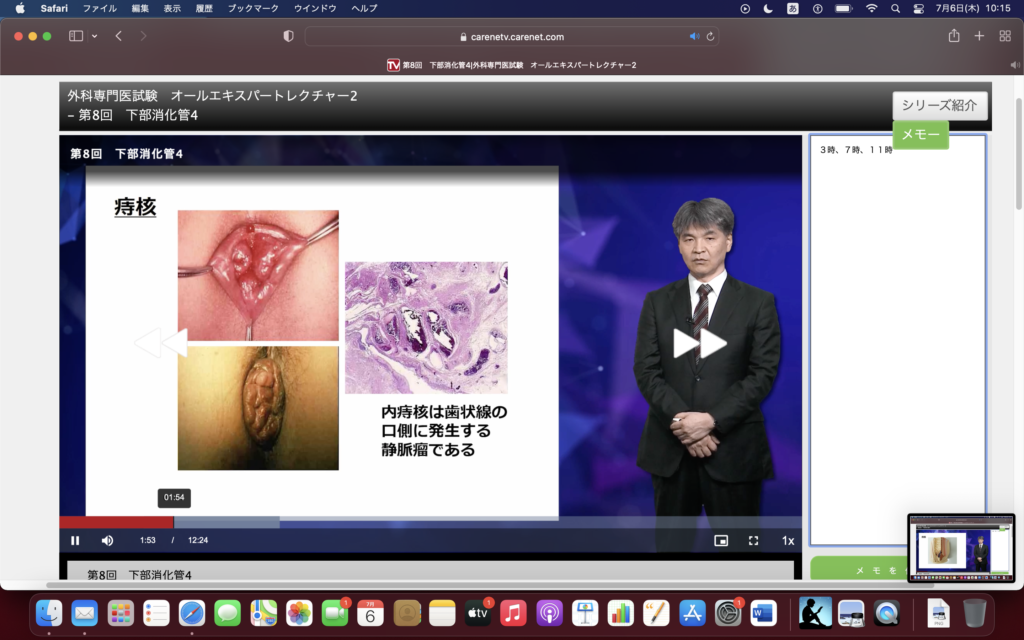This screenshot has height=640, width=1024.
Task: Enable picture-in-picture in video player
Action: (721, 541)
